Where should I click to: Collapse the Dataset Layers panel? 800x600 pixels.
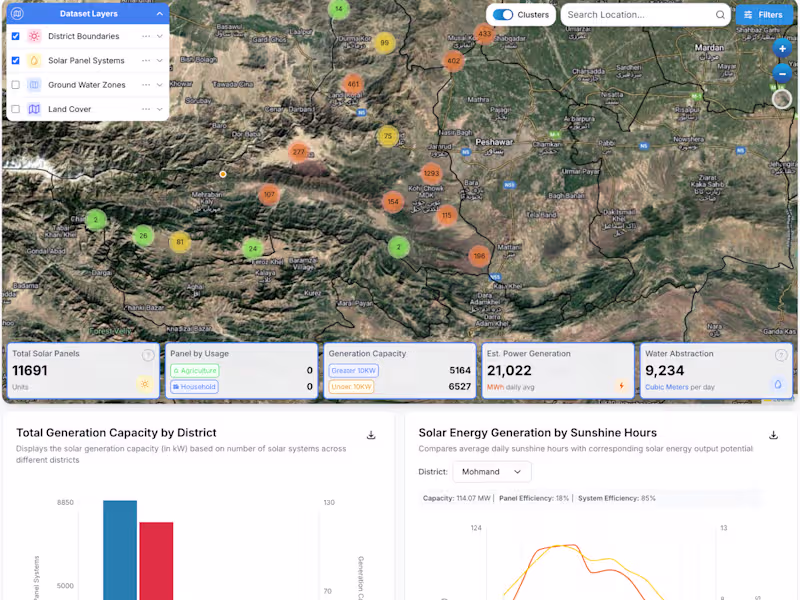pos(160,14)
